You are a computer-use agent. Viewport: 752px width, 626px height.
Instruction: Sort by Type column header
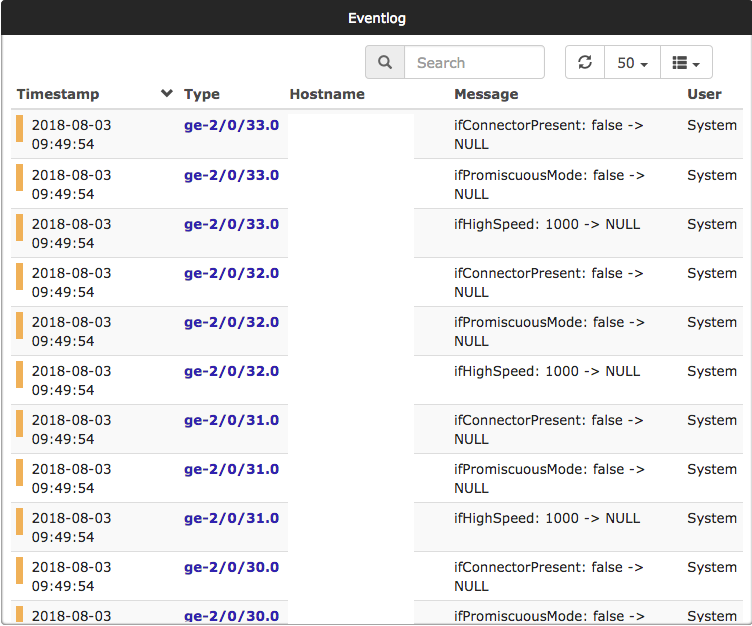click(201, 94)
